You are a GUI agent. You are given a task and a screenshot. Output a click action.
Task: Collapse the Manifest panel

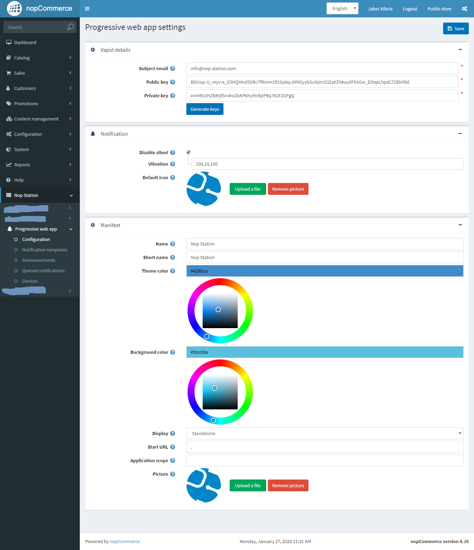[x=460, y=225]
